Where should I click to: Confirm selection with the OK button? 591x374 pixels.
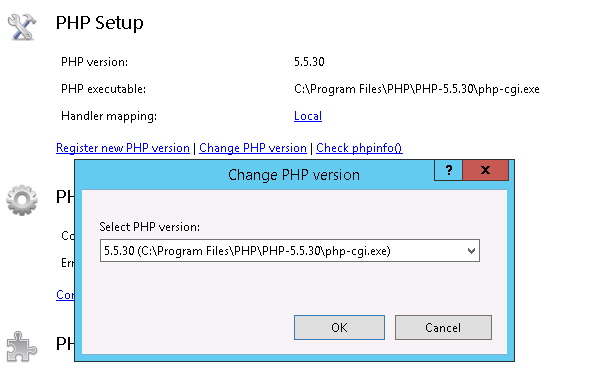[x=339, y=328]
